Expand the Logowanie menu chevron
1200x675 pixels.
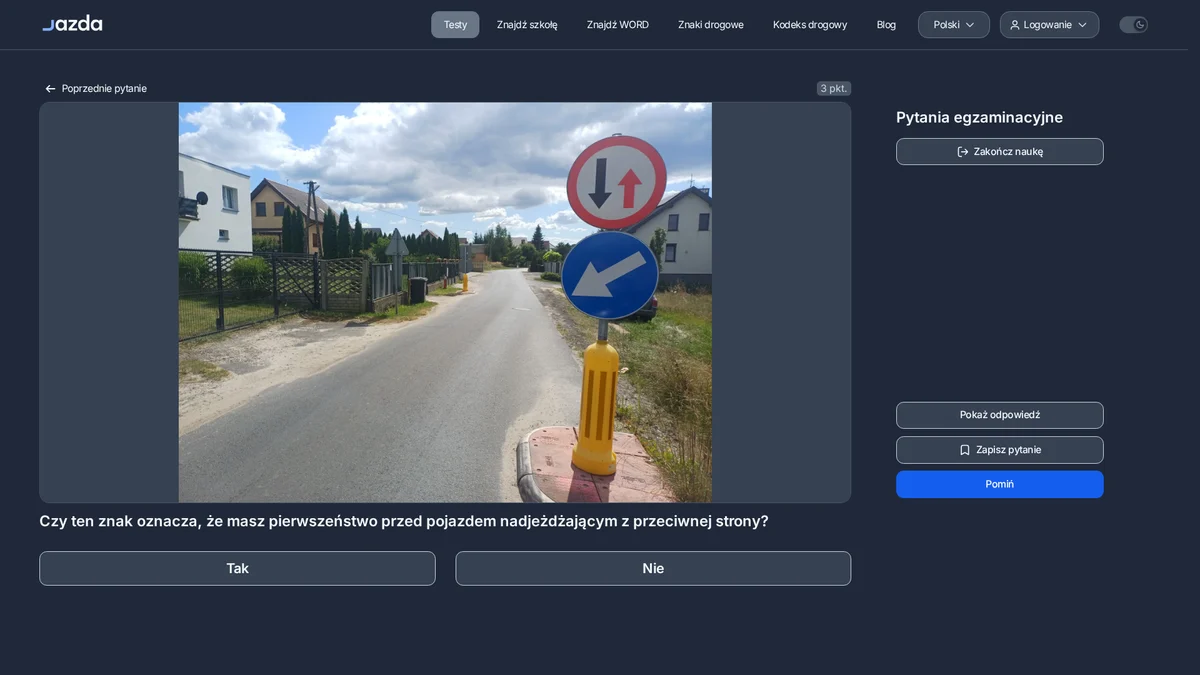[x=1082, y=25]
